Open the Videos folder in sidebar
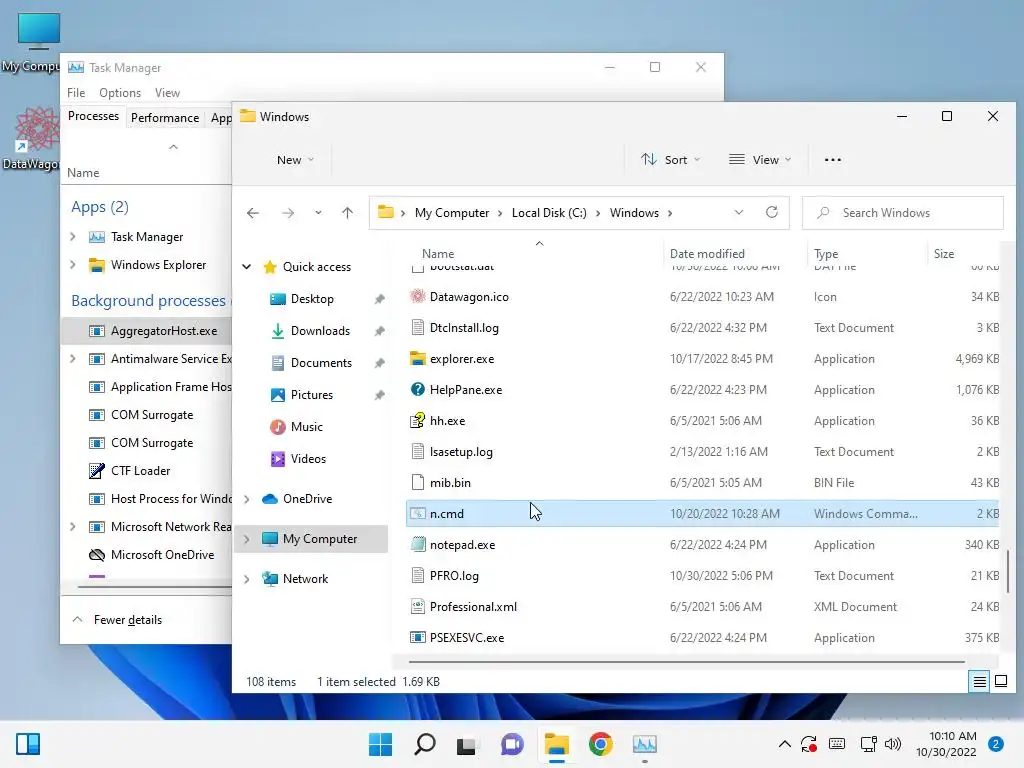Image resolution: width=1024 pixels, height=768 pixels. [308, 459]
